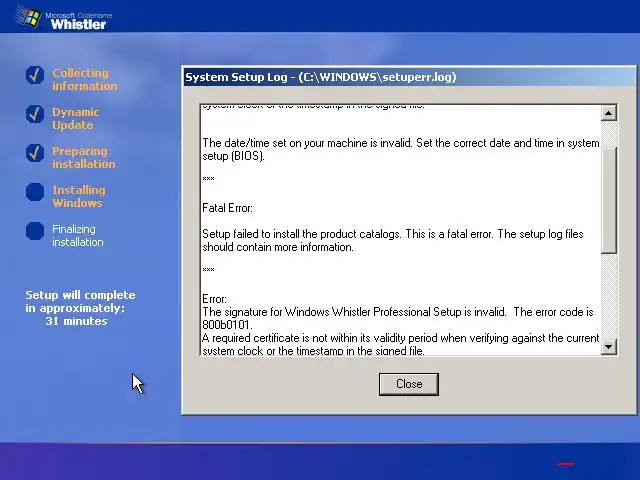This screenshot has width=640, height=480.
Task: Click the 'A required certificate is not within' line
Action: (x=400, y=338)
